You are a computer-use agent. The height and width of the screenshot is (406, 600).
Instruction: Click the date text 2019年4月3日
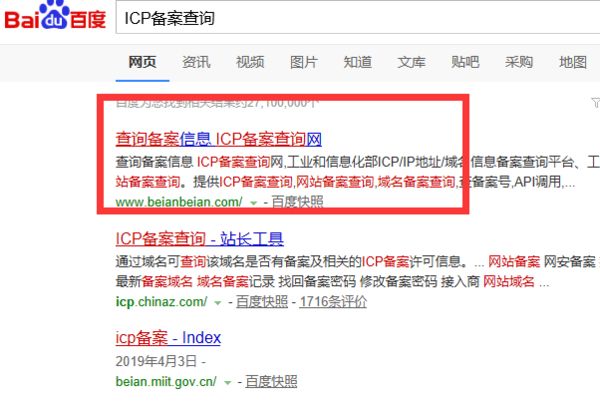[156, 361]
